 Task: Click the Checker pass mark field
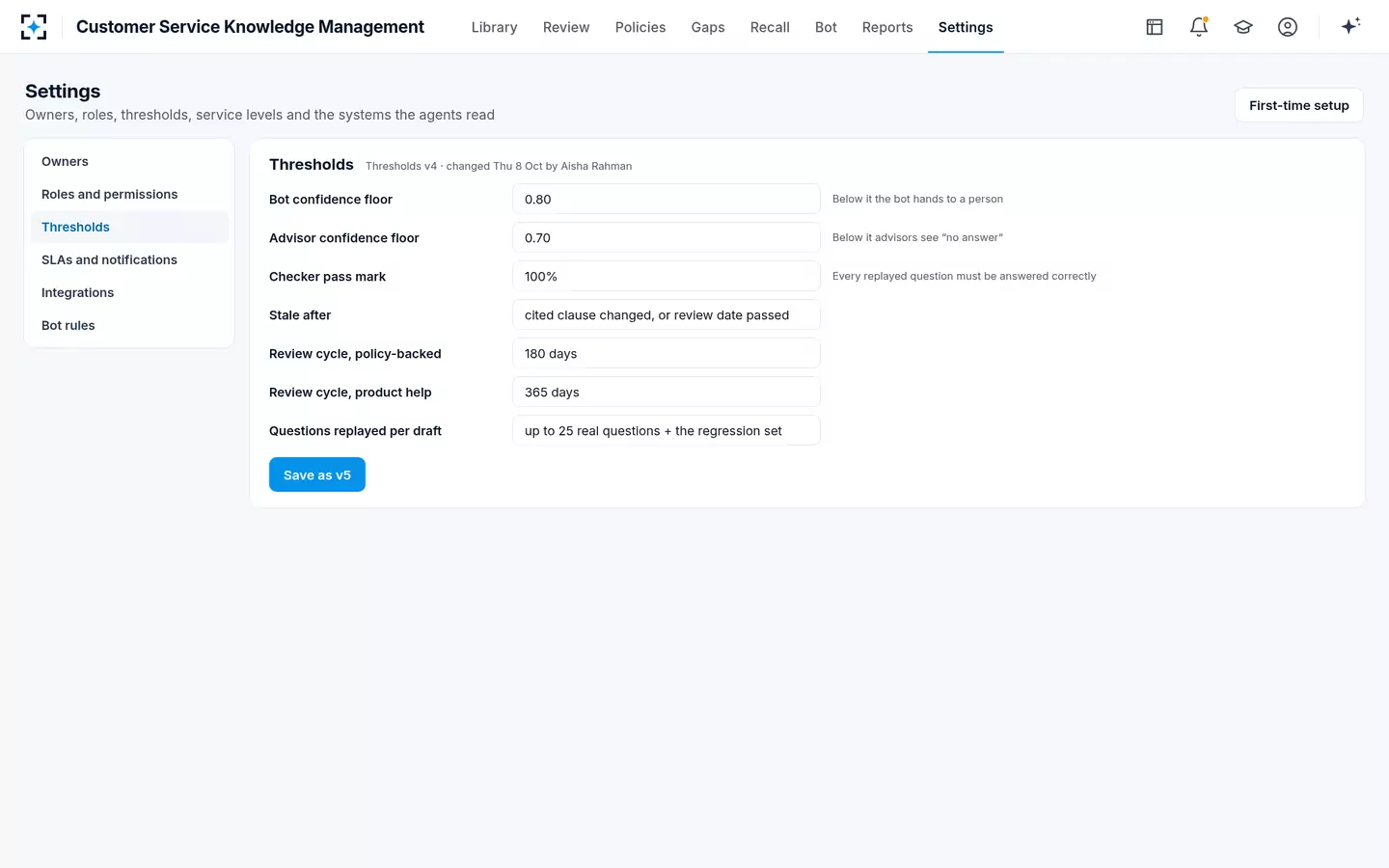tap(666, 276)
